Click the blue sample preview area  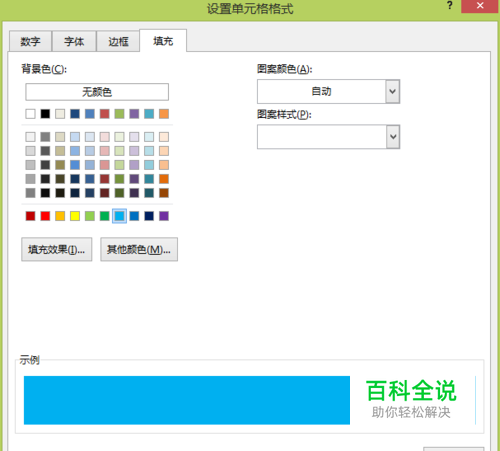pos(187,400)
